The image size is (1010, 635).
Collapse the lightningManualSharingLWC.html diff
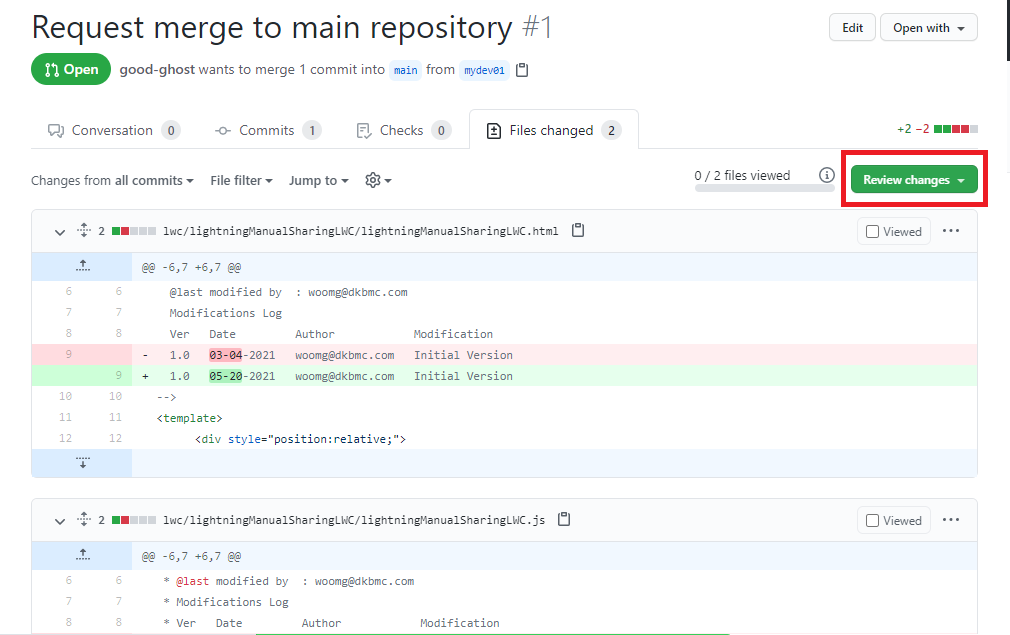(59, 230)
